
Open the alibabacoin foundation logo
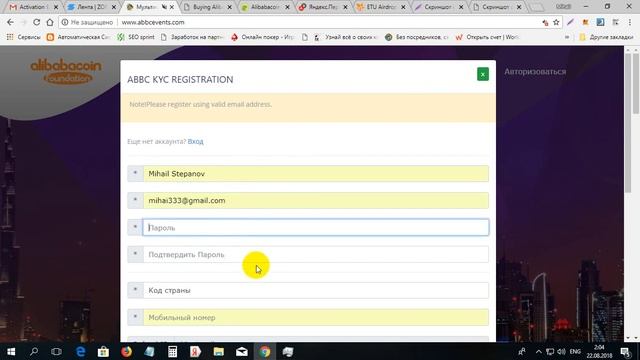tap(66, 71)
